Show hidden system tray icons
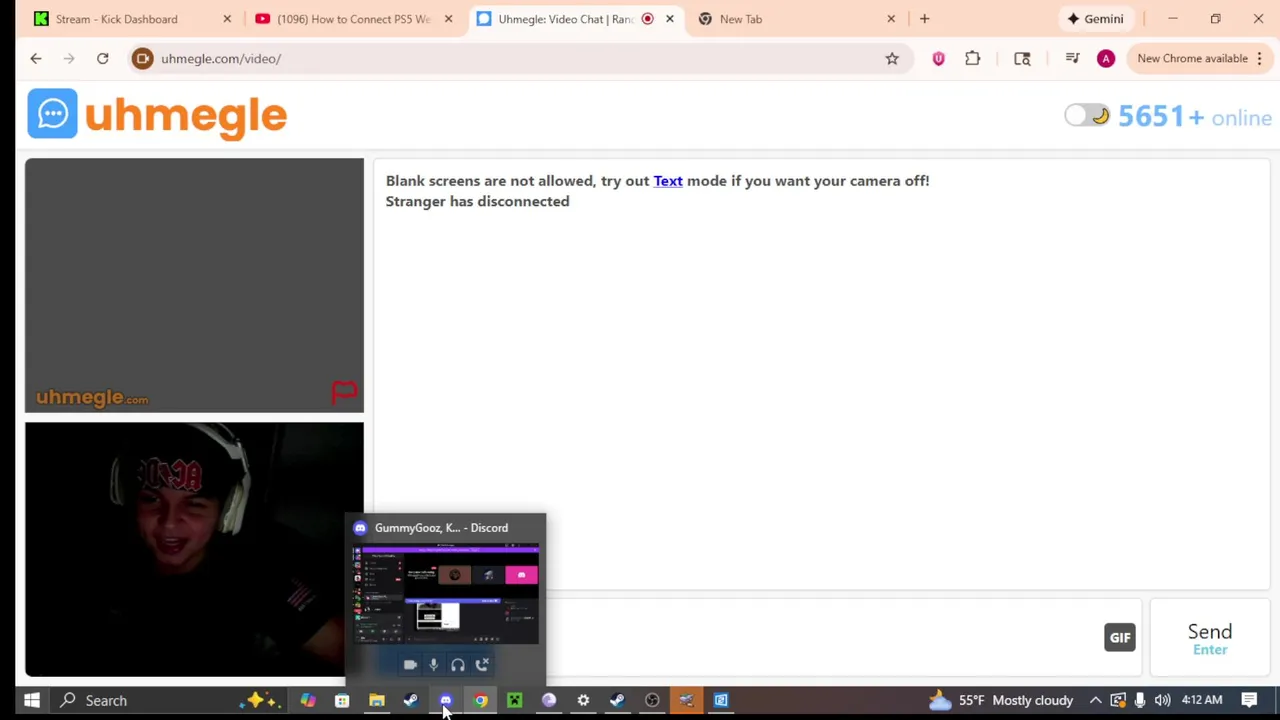Viewport: 1280px width, 720px height. [1096, 700]
